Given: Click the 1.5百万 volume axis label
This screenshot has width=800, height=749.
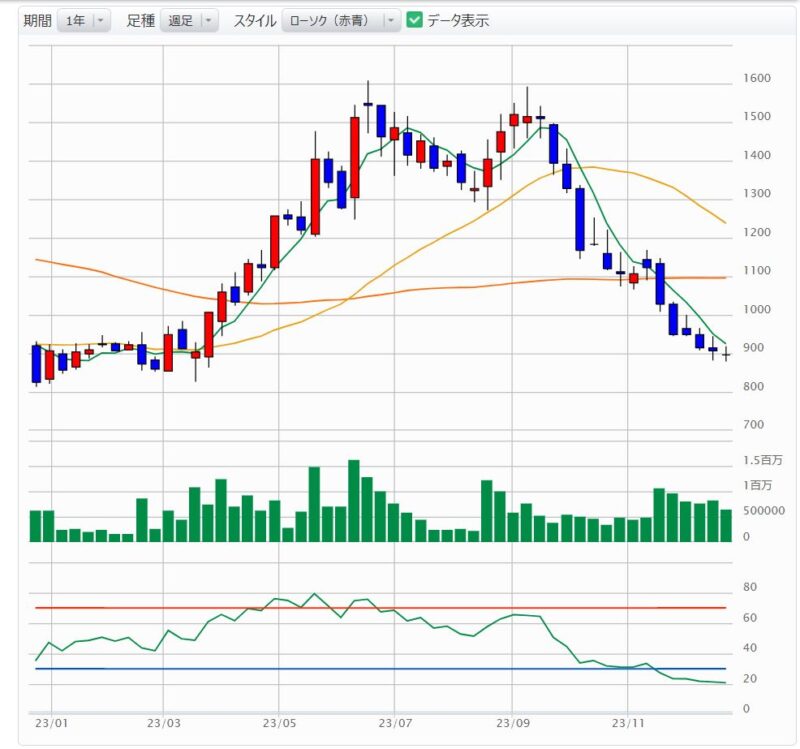Looking at the screenshot, I should tap(762, 460).
